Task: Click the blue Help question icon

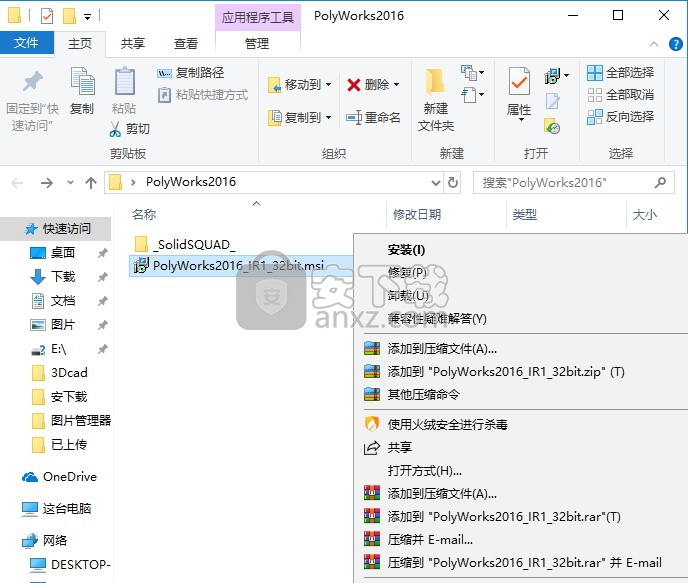Action: tap(675, 44)
